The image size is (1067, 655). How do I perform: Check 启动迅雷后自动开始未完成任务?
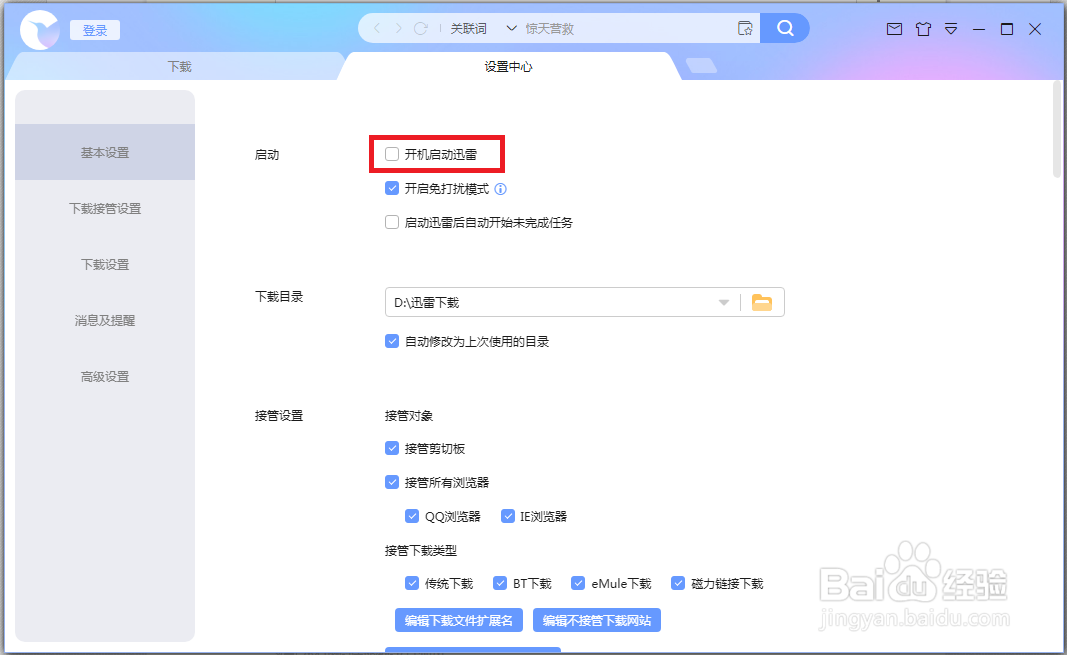pos(392,222)
